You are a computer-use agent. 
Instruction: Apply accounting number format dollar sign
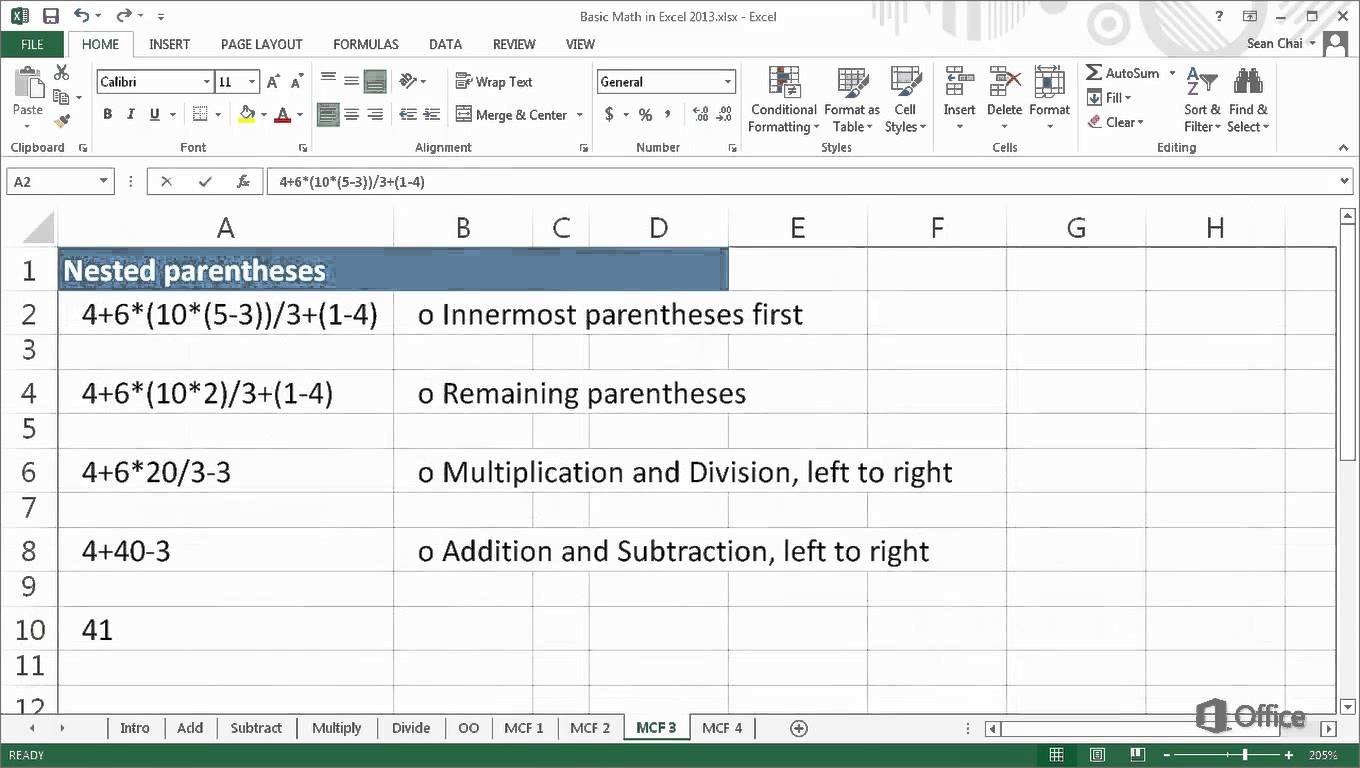point(609,115)
